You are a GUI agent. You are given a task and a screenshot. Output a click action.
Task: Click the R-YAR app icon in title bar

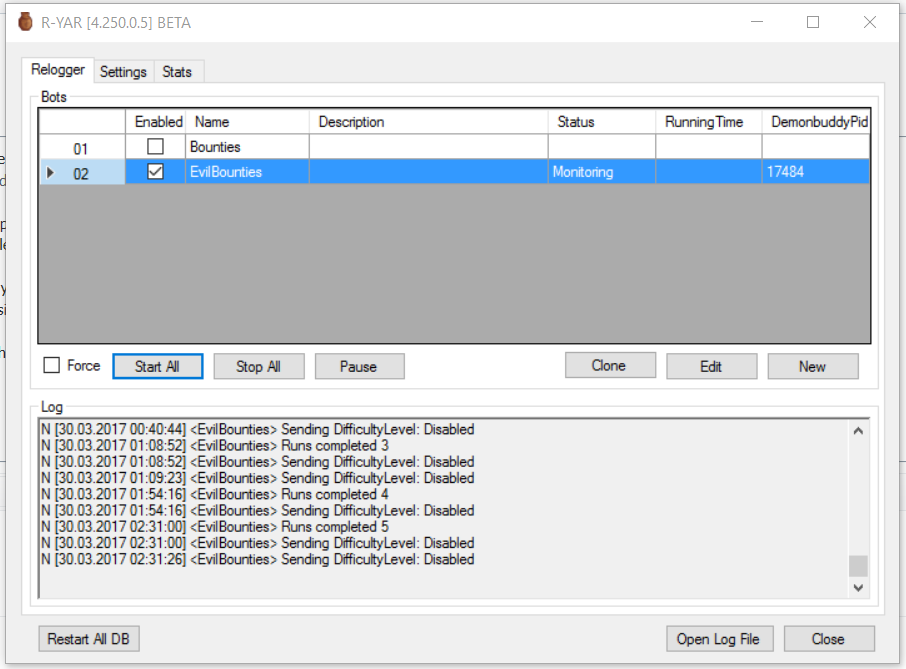click(25, 22)
